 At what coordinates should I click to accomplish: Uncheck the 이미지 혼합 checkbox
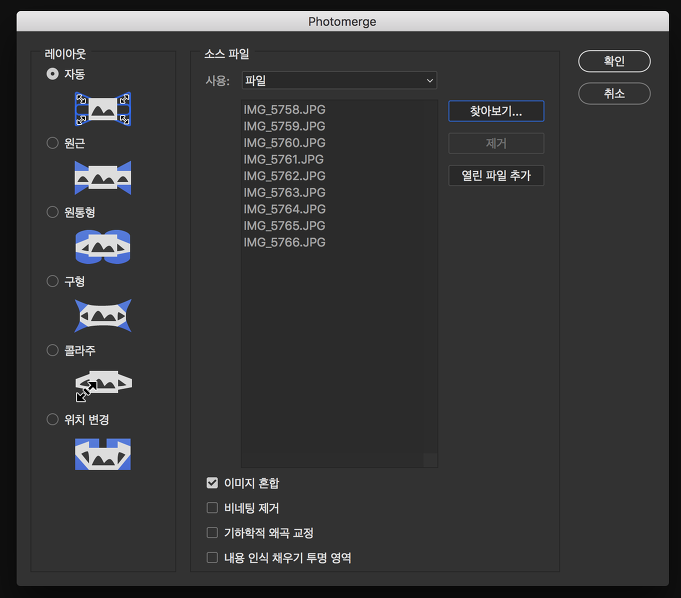[x=212, y=482]
